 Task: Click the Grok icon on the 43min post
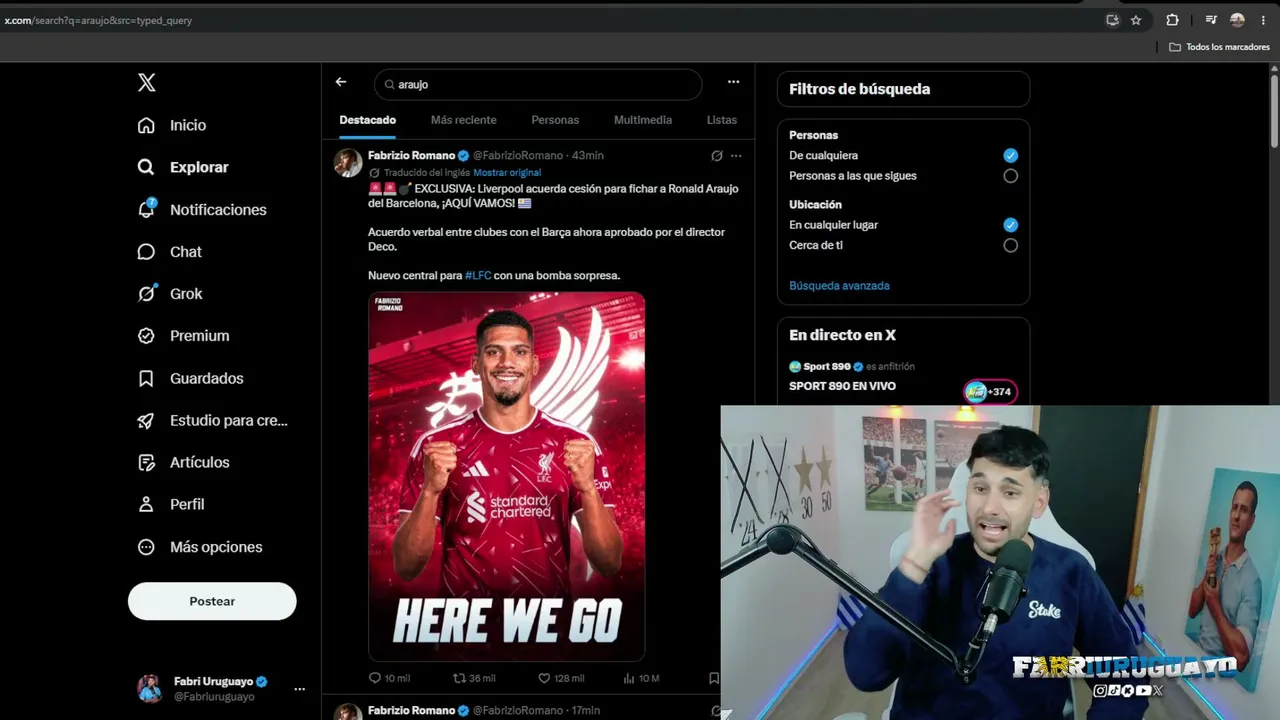[717, 156]
